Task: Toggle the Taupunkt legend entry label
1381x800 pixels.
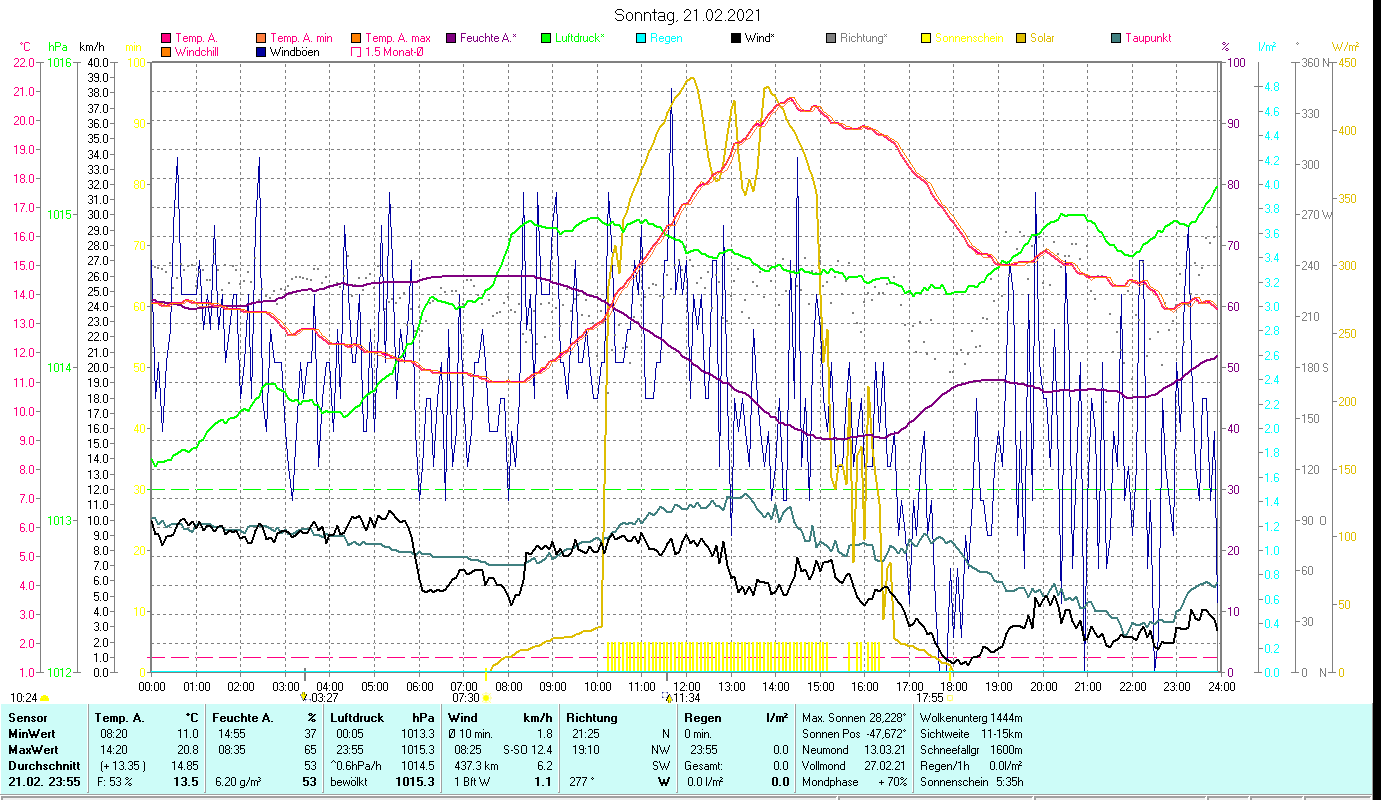Action: pyautogui.click(x=1147, y=39)
